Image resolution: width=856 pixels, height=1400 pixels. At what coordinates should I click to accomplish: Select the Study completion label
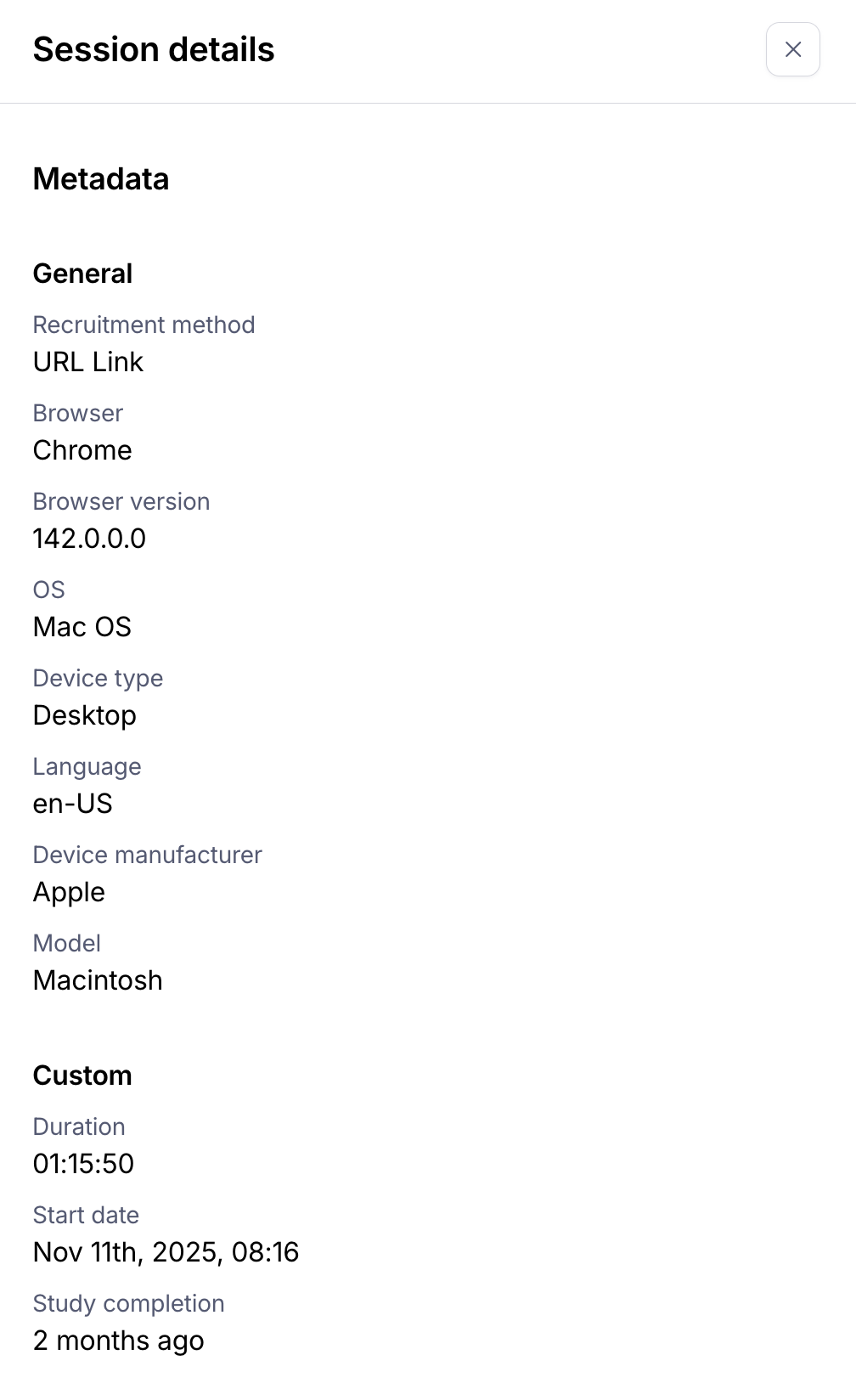pos(128,1303)
